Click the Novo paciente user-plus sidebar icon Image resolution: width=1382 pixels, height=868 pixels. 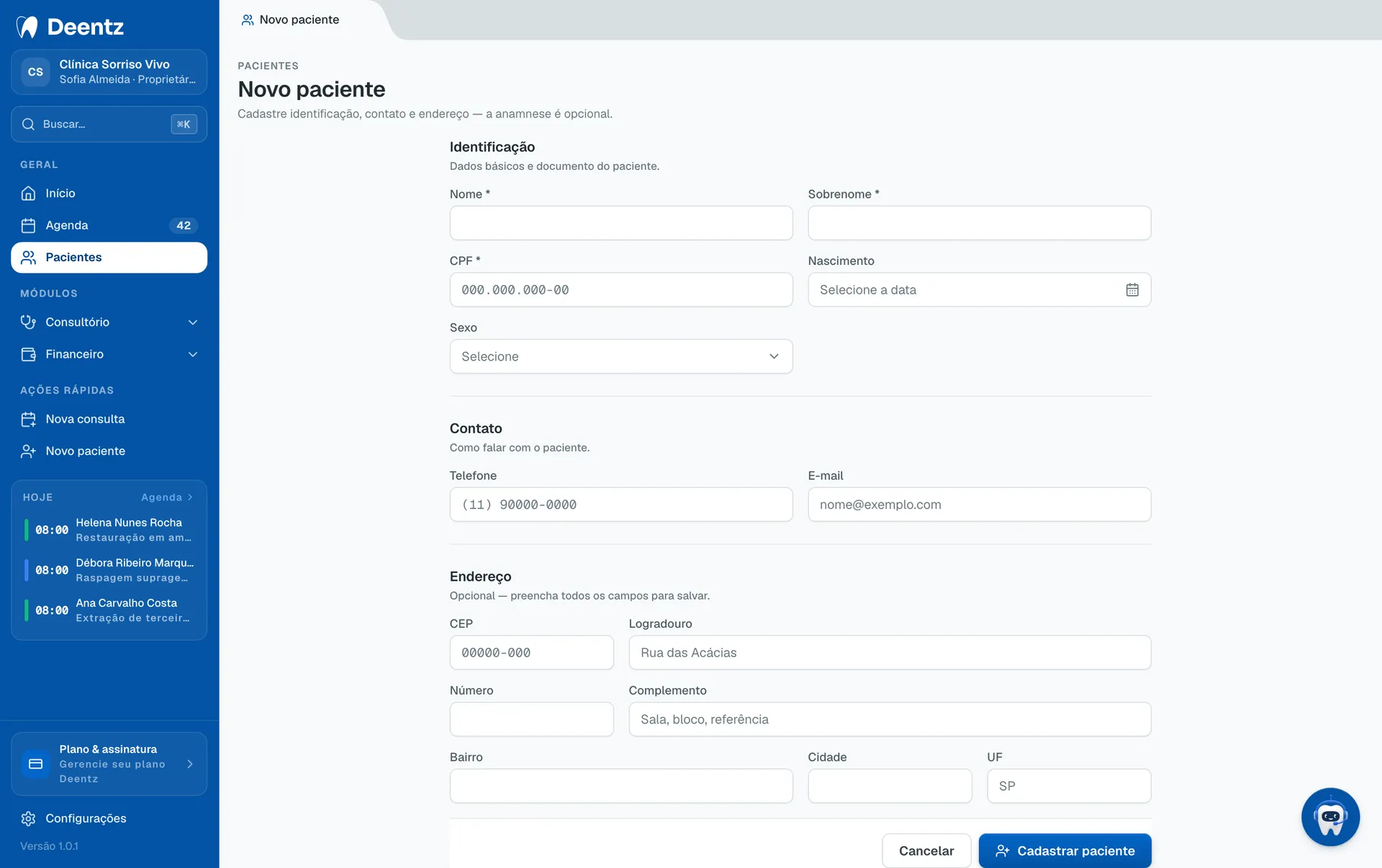click(28, 451)
